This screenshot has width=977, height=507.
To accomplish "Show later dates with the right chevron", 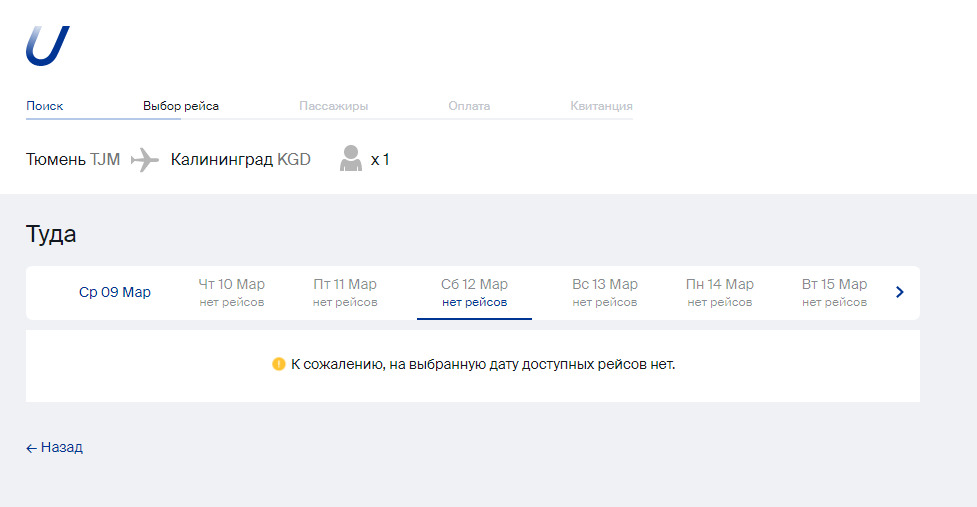I will coord(899,292).
